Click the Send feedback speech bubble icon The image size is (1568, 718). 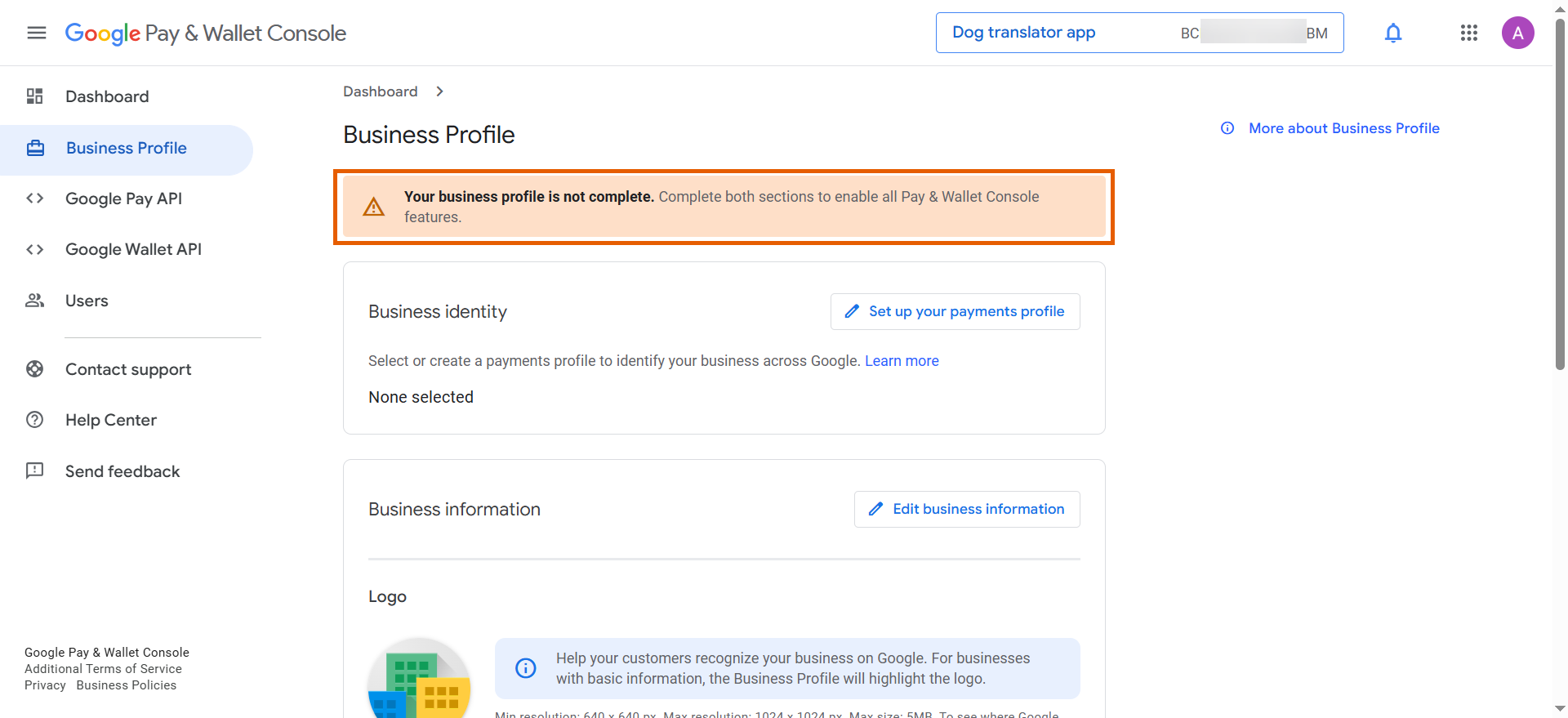(35, 470)
